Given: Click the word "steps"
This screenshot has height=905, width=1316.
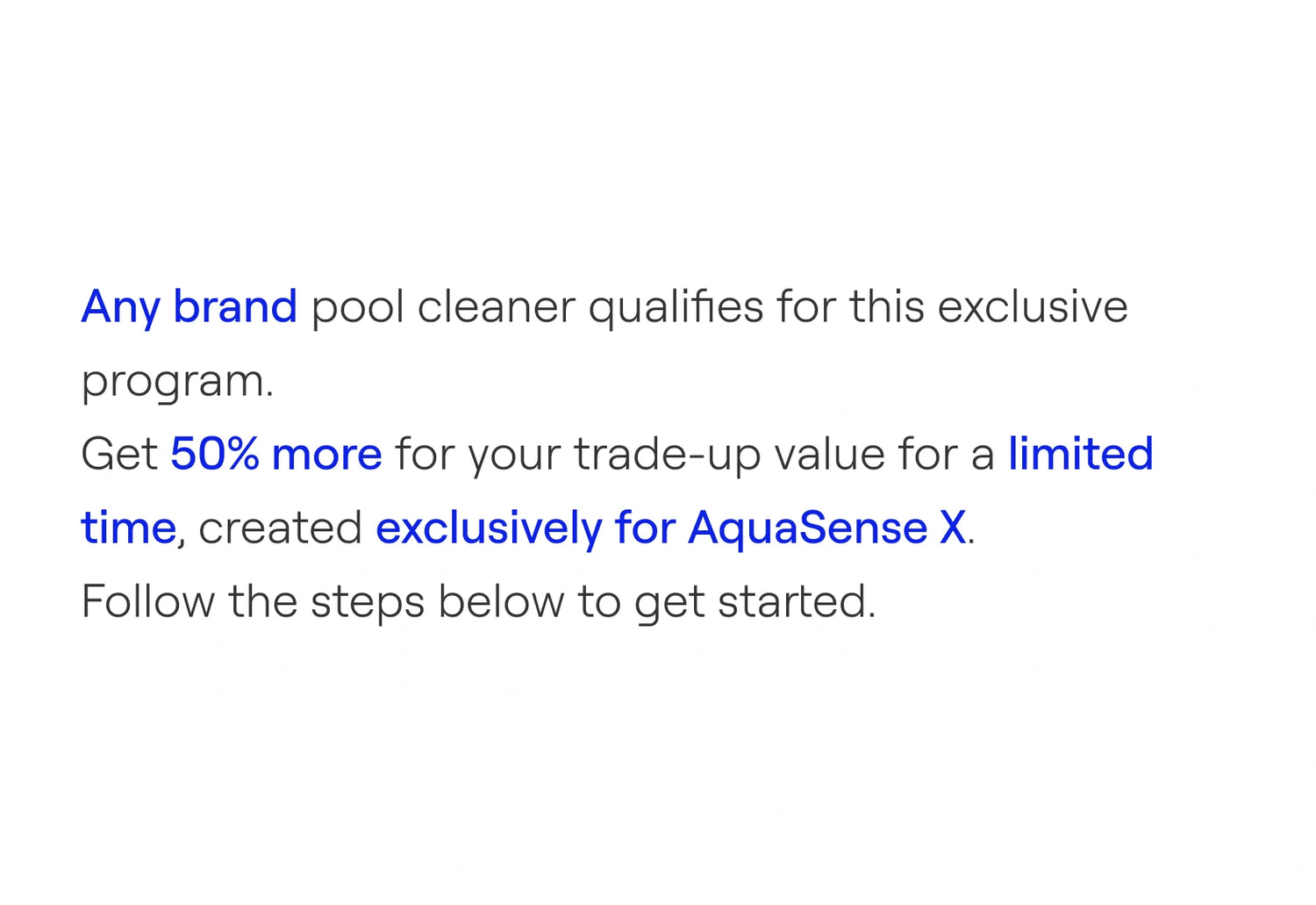Looking at the screenshot, I should coord(367,604).
